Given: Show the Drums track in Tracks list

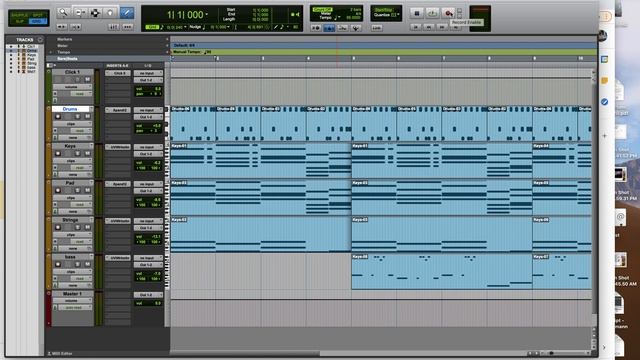Looking at the screenshot, I should pyautogui.click(x=11, y=50).
